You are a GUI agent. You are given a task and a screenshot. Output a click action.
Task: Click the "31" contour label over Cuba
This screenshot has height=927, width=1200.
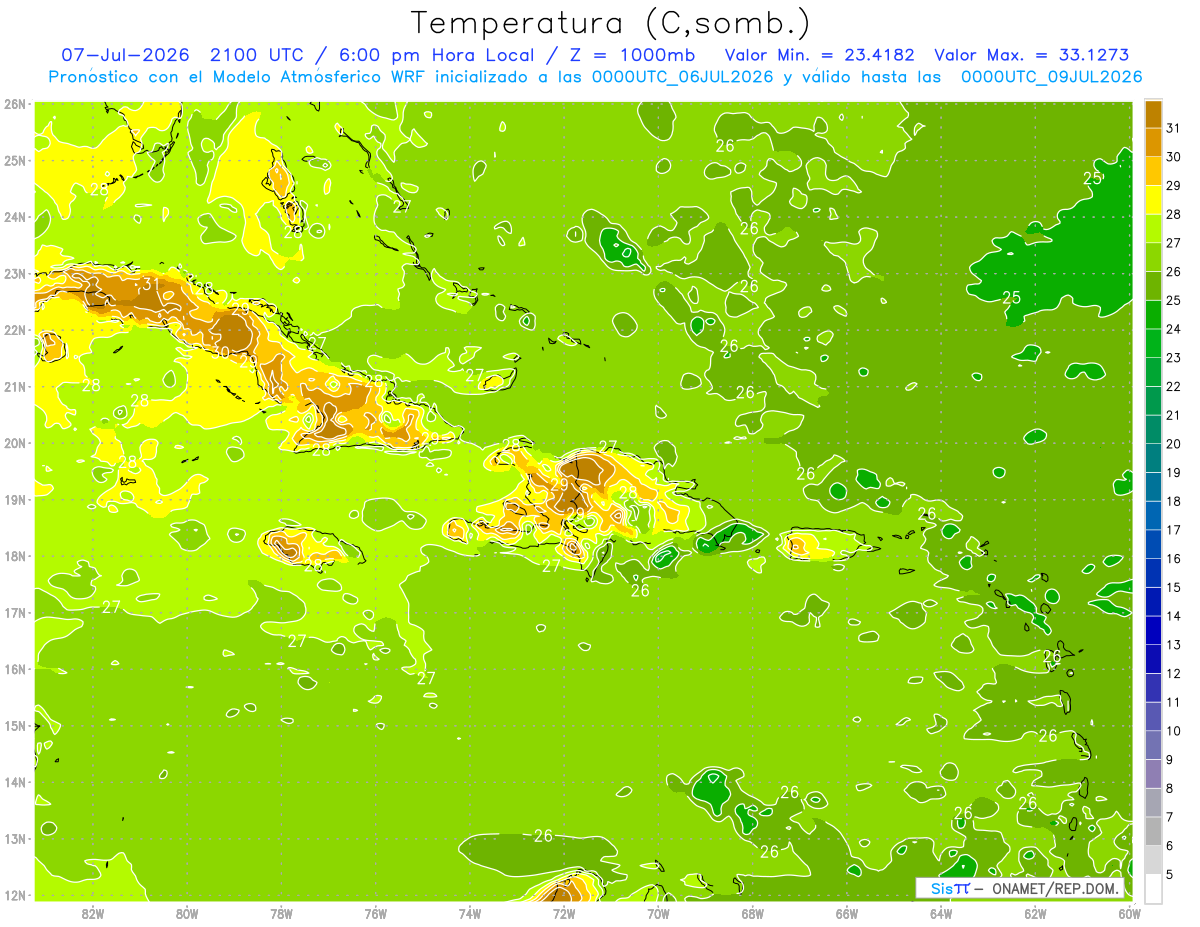[x=151, y=284]
